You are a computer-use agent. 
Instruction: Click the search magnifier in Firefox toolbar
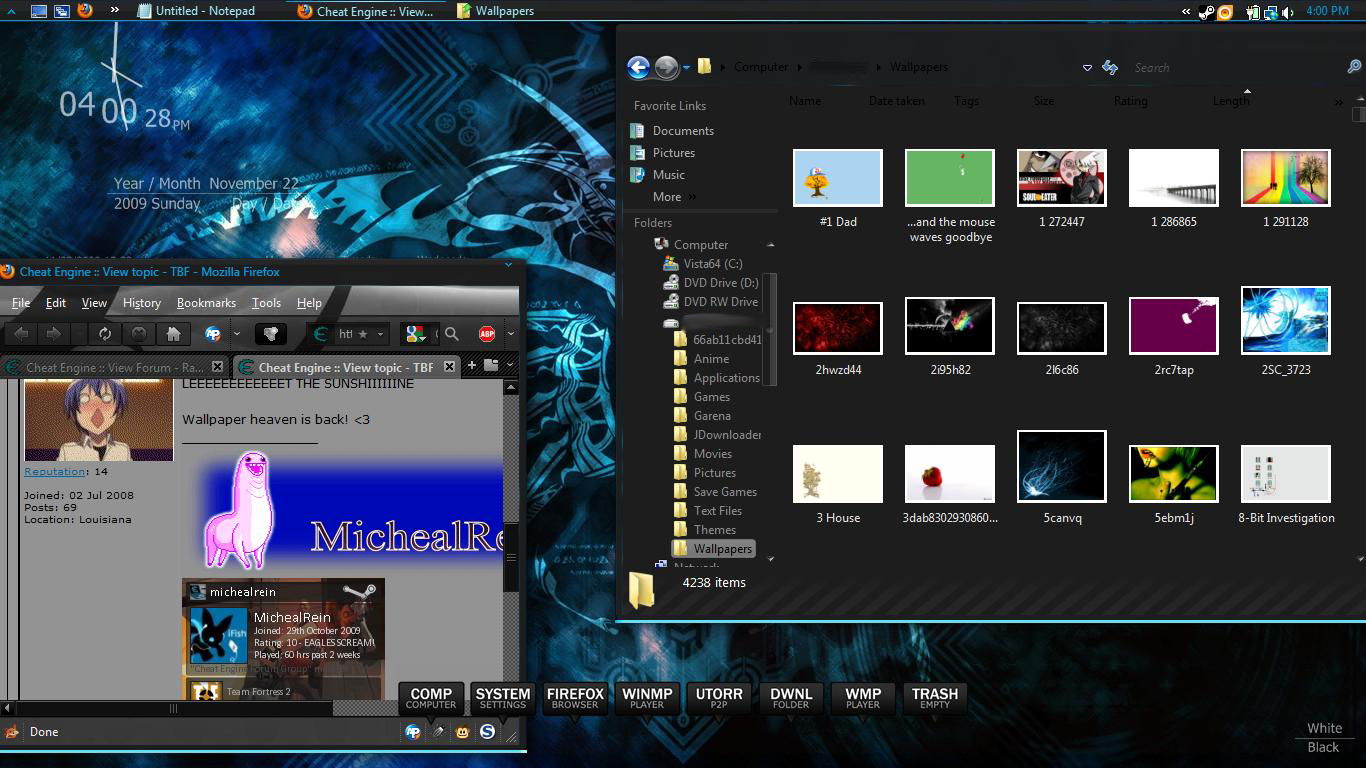click(x=452, y=334)
